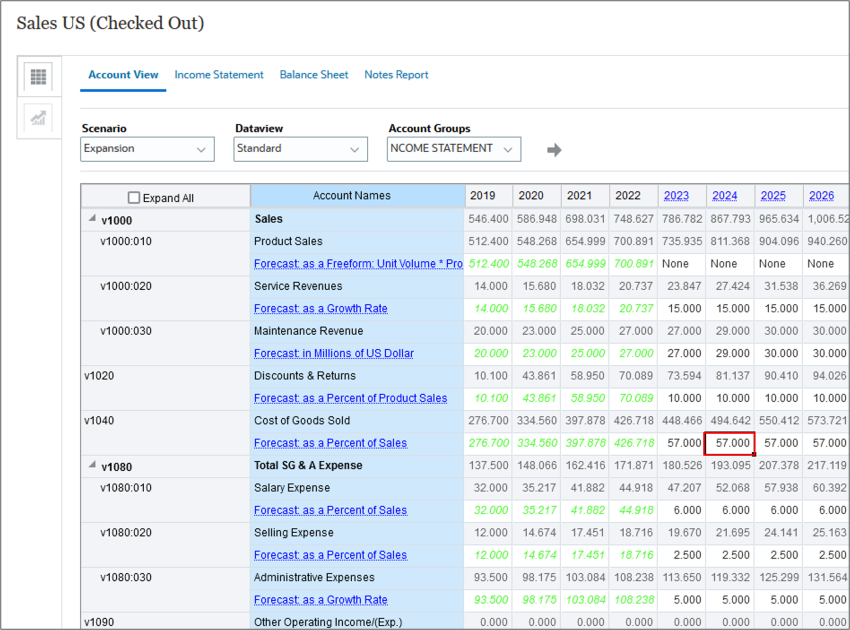Click the gray go arrow next to Account Groups
850x630 pixels.
[554, 150]
